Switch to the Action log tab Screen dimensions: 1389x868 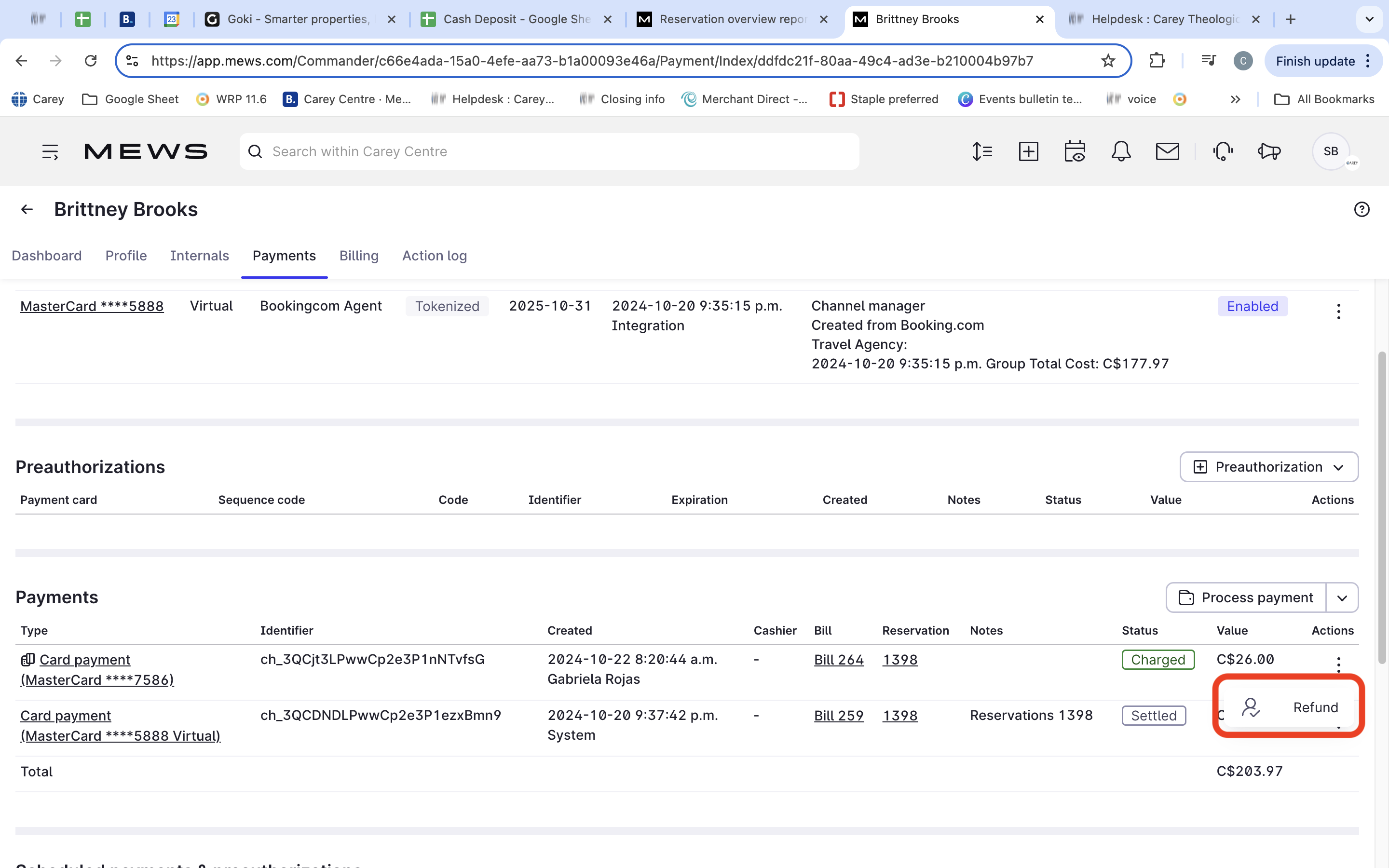pyautogui.click(x=435, y=256)
